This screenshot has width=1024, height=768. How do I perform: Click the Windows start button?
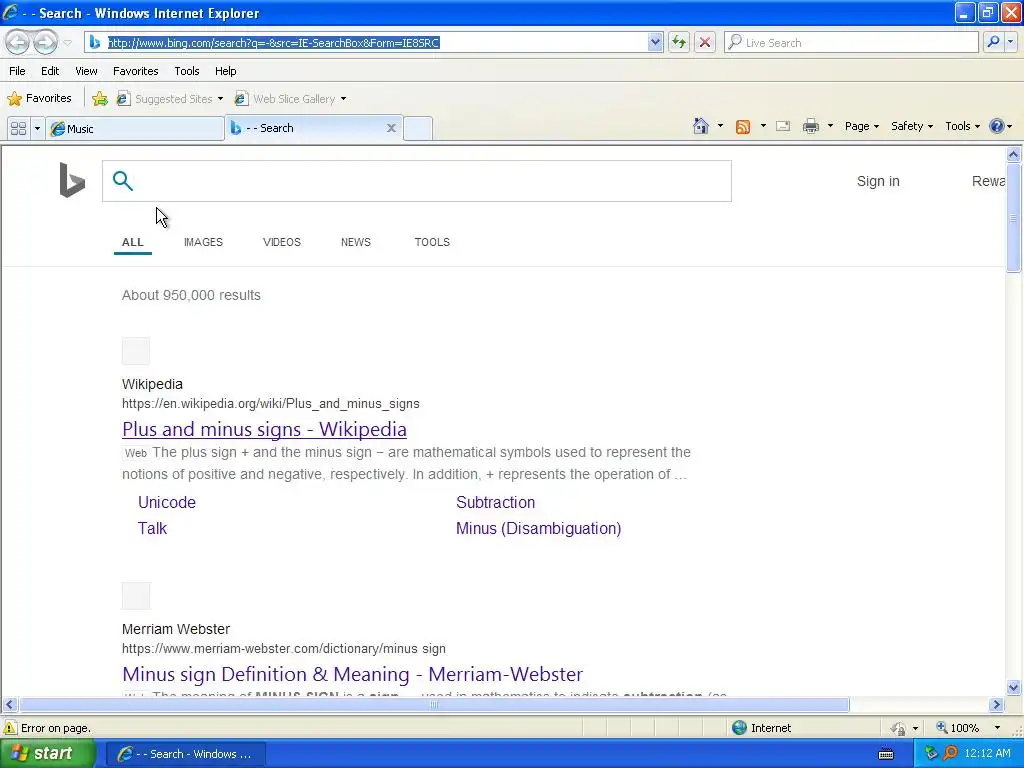[47, 754]
